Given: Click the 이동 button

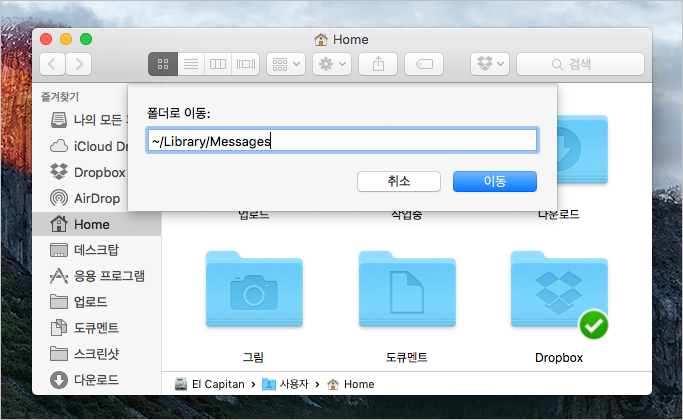Looking at the screenshot, I should tap(495, 181).
